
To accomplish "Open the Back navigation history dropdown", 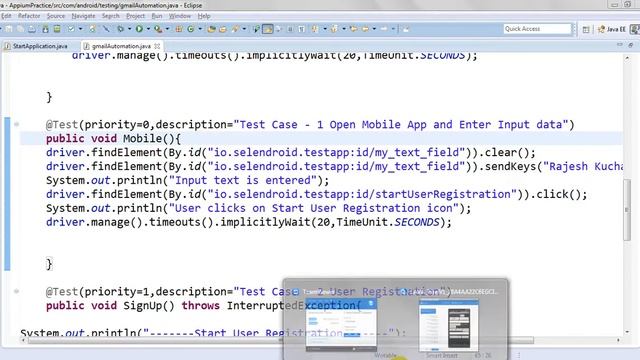I will click(x=374, y=29).
